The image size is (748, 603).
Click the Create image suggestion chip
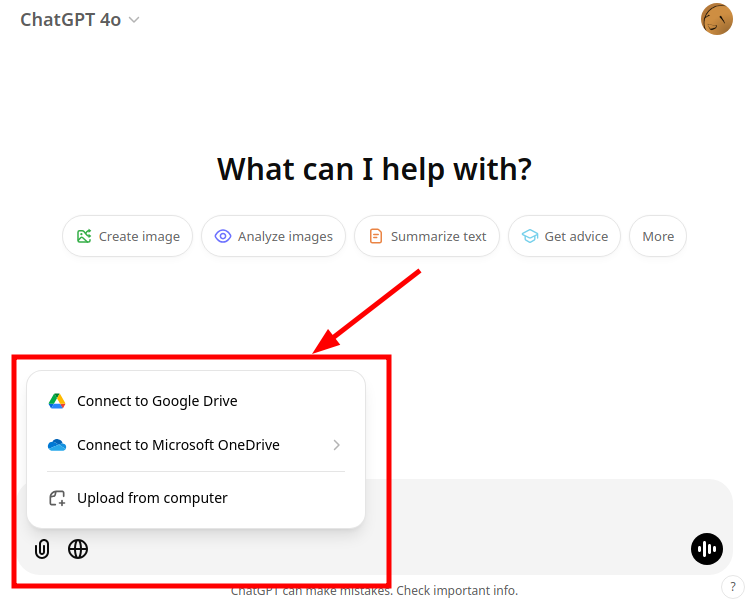coord(127,236)
